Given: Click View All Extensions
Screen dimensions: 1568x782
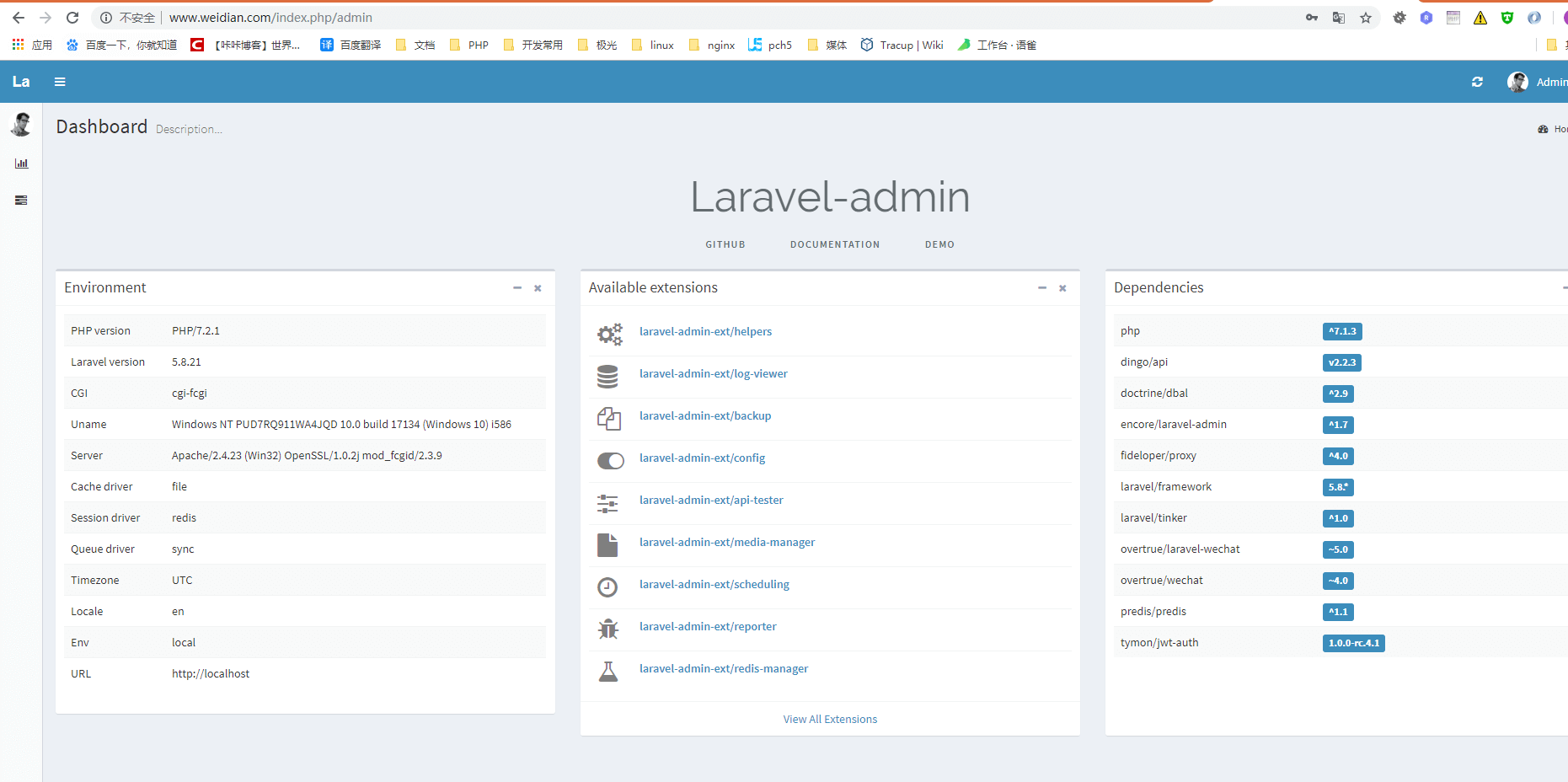Looking at the screenshot, I should [x=830, y=719].
